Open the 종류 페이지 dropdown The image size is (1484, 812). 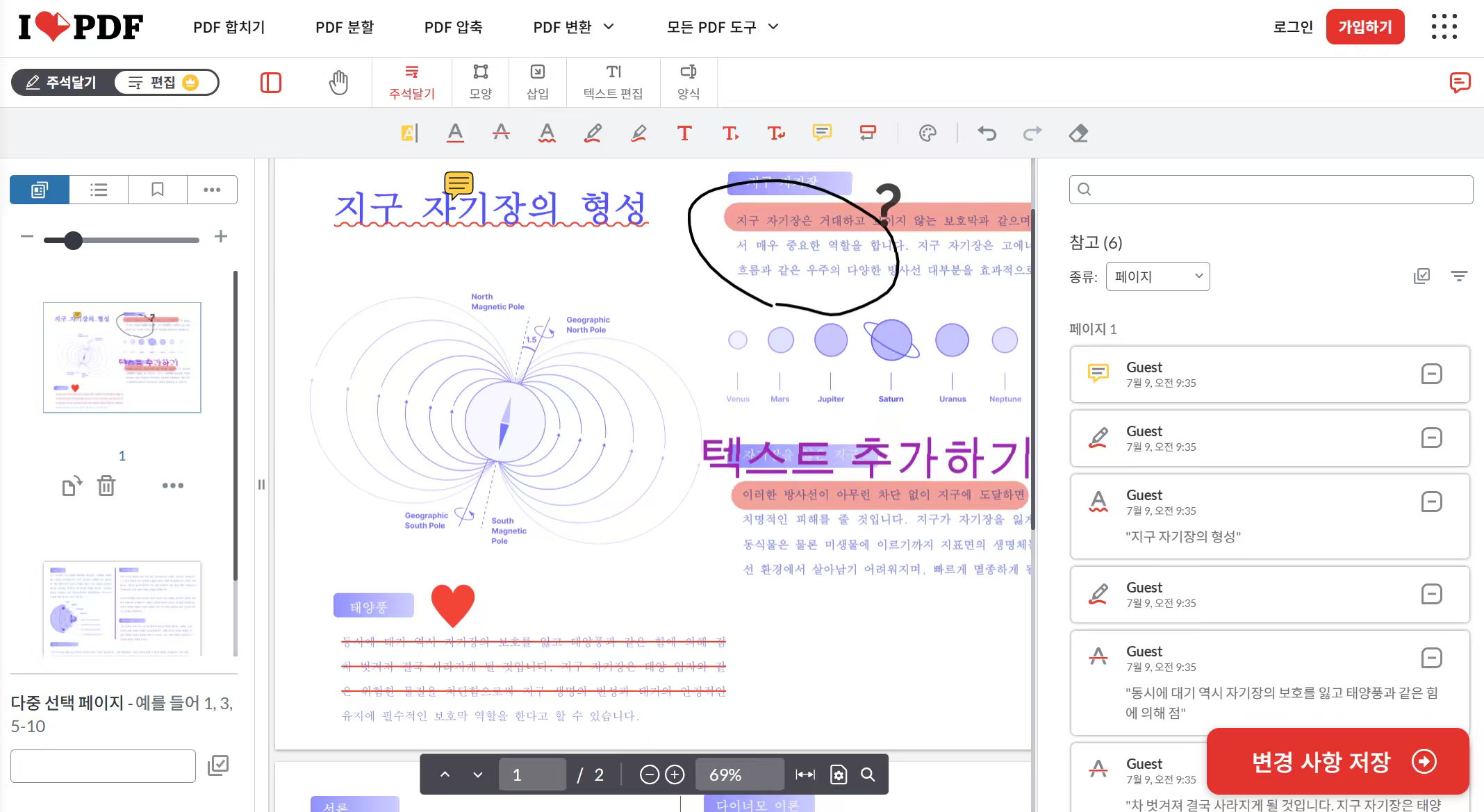(x=1157, y=276)
